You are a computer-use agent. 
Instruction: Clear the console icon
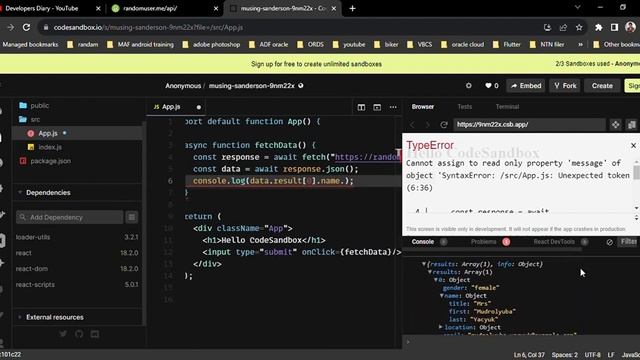point(609,242)
